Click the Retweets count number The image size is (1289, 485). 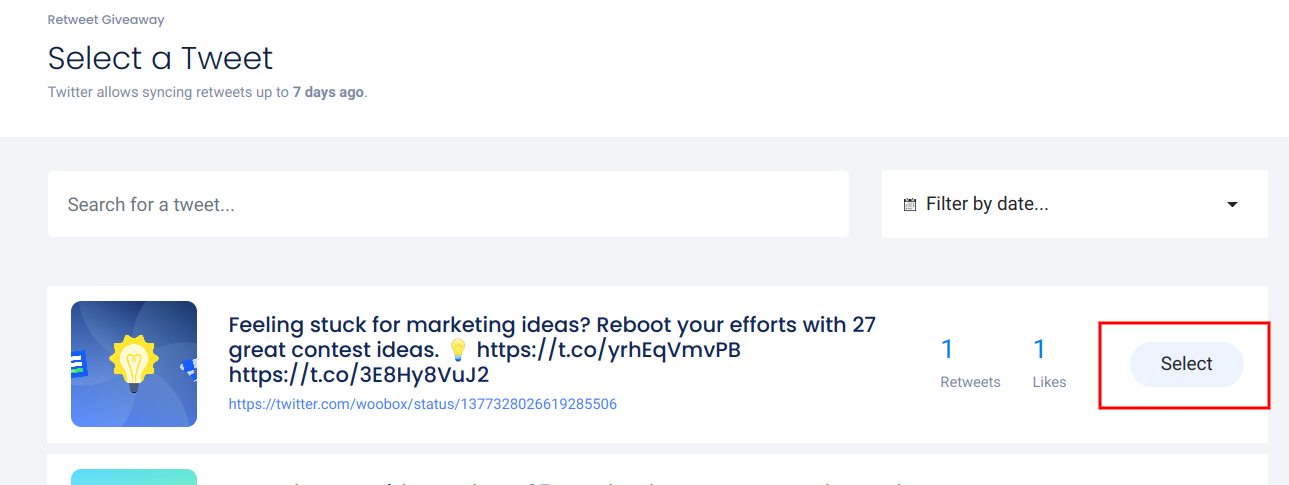947,349
